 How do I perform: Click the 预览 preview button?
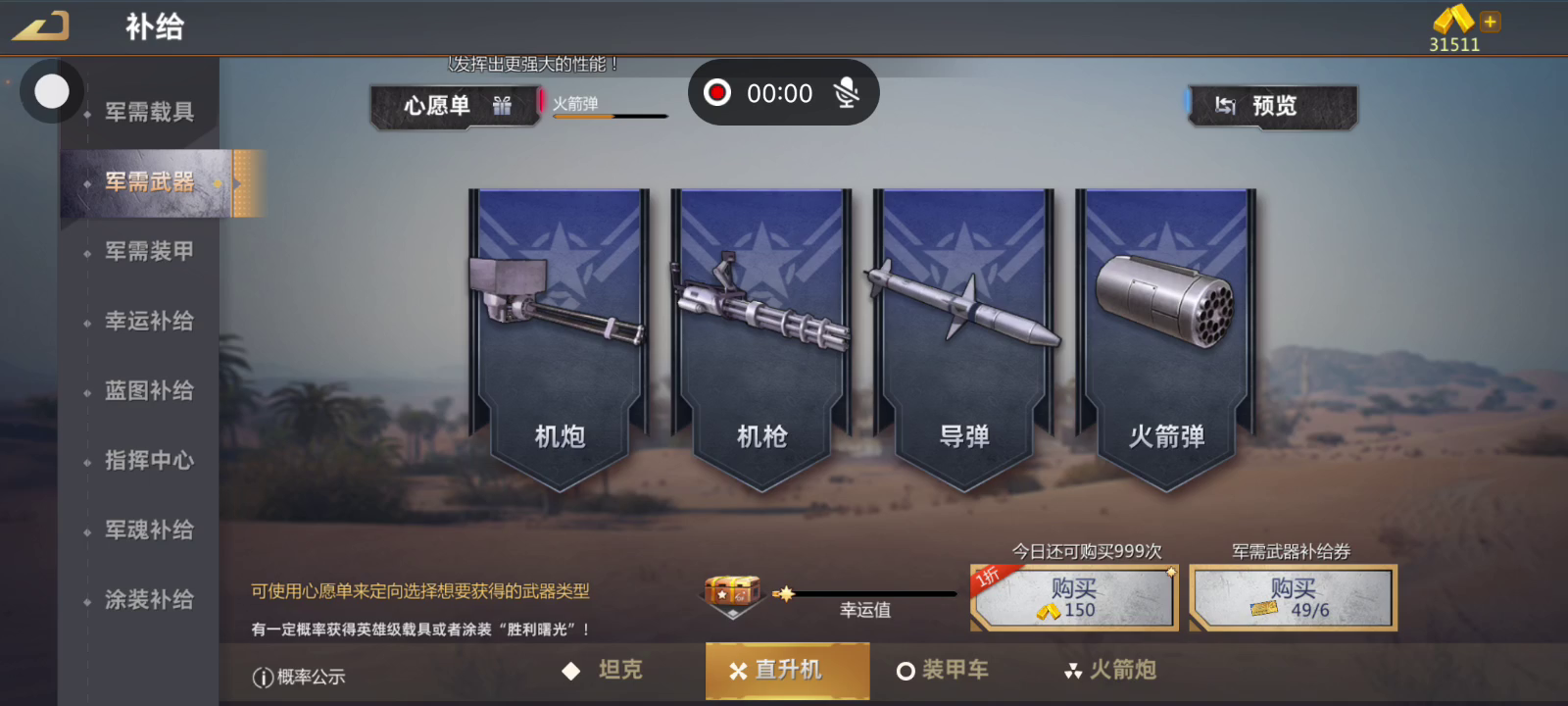click(x=1273, y=106)
